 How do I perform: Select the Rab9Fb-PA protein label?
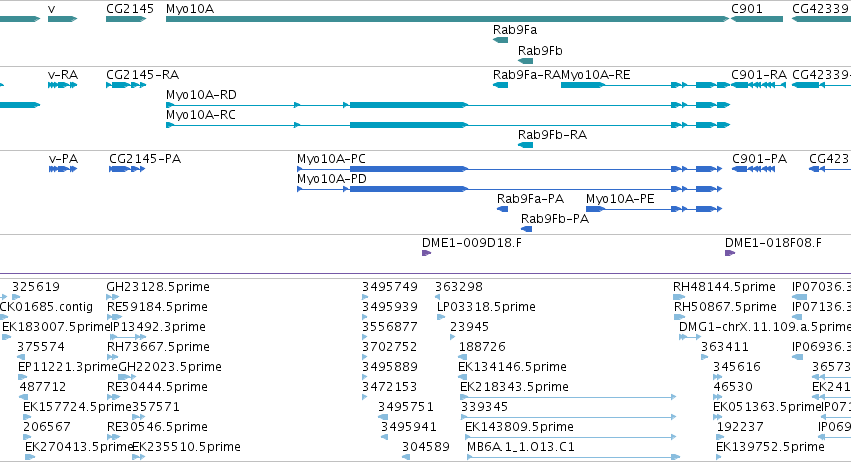pos(555,219)
